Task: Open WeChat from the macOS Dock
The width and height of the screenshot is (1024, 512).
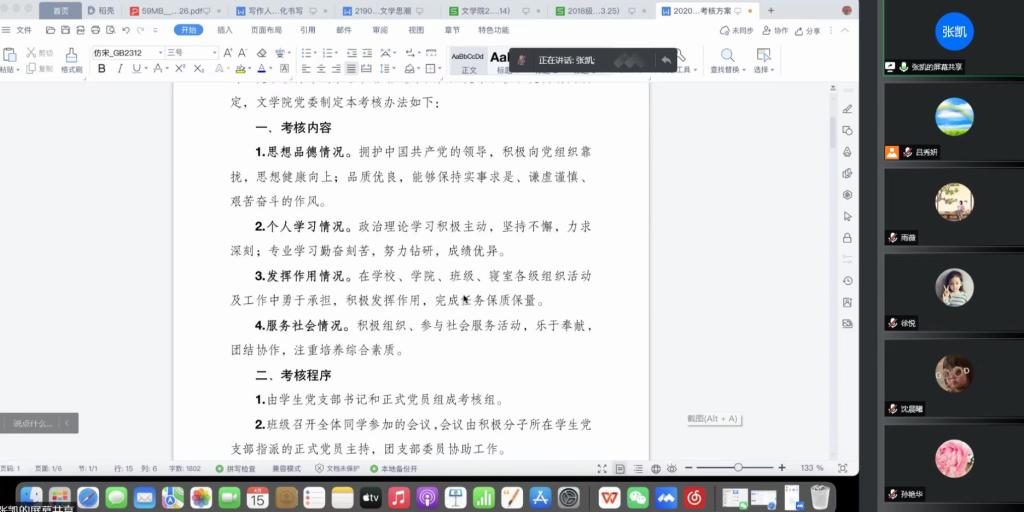Action: click(x=637, y=497)
